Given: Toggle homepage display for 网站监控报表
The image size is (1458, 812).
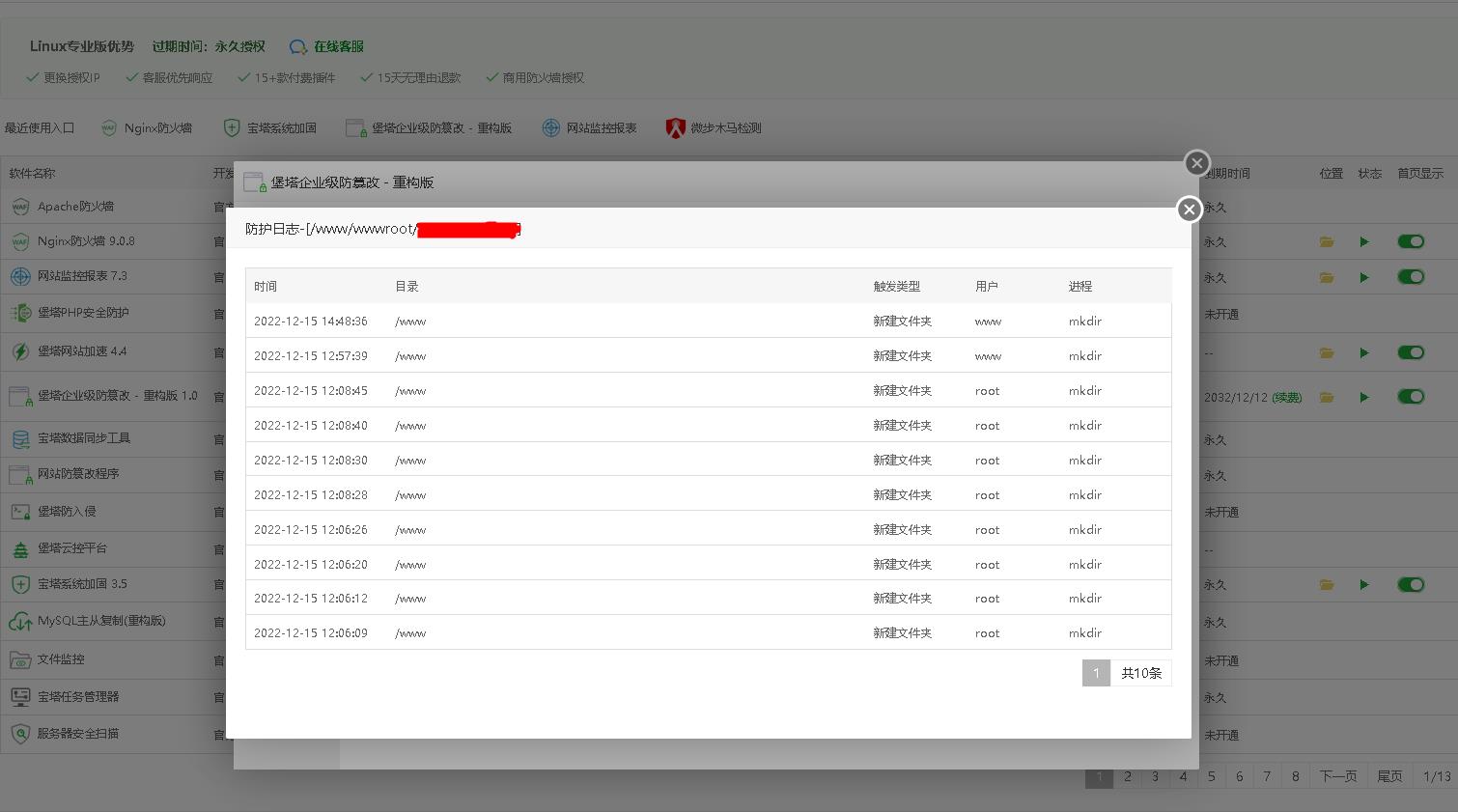Looking at the screenshot, I should point(1411,276).
